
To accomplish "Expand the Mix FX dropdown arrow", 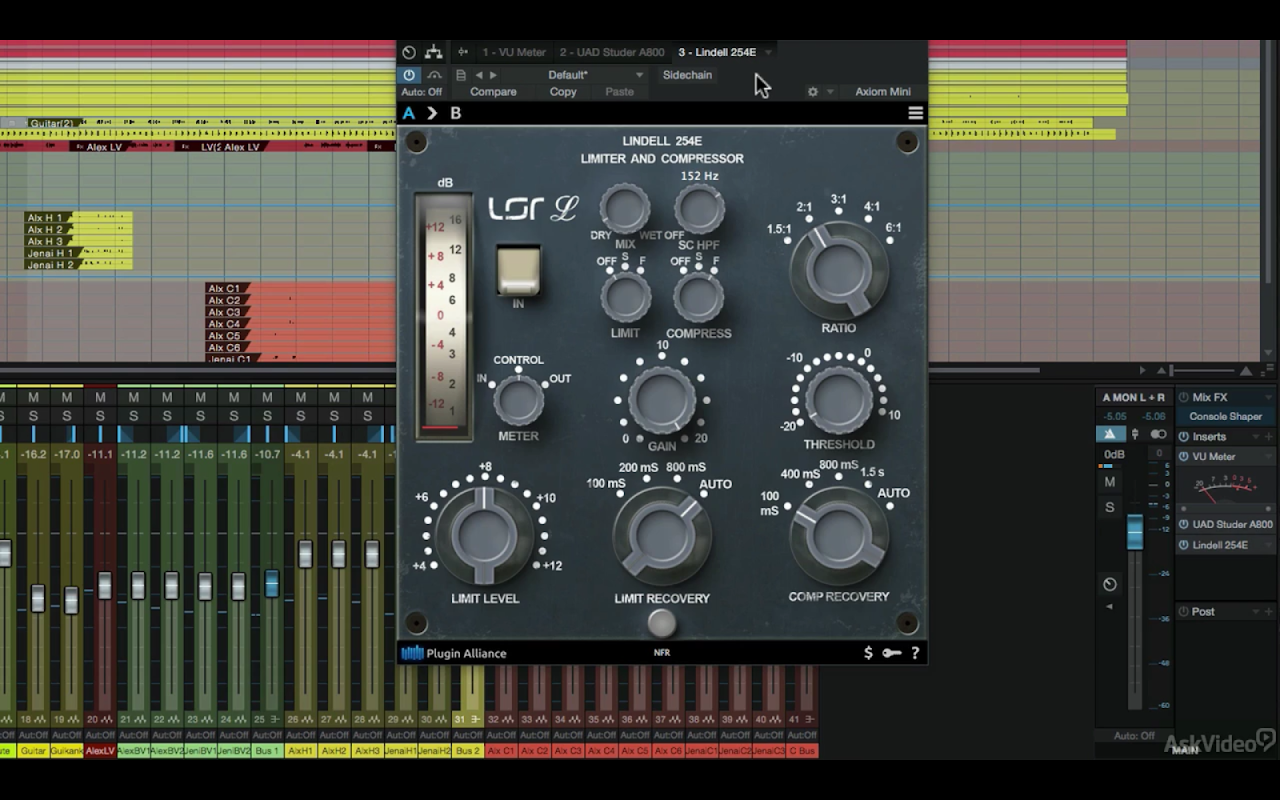I will [x=1269, y=397].
